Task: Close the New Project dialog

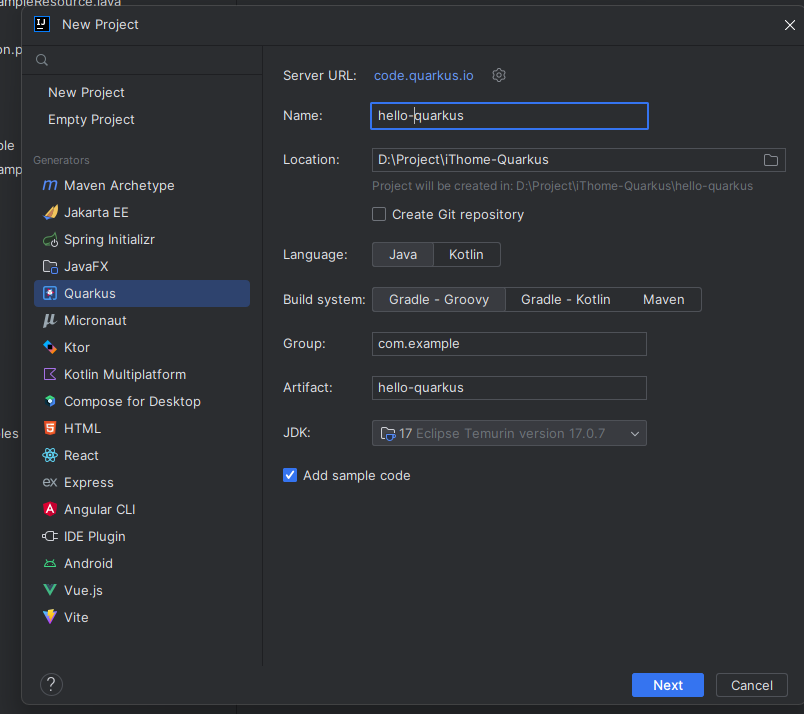Action: coord(790,25)
